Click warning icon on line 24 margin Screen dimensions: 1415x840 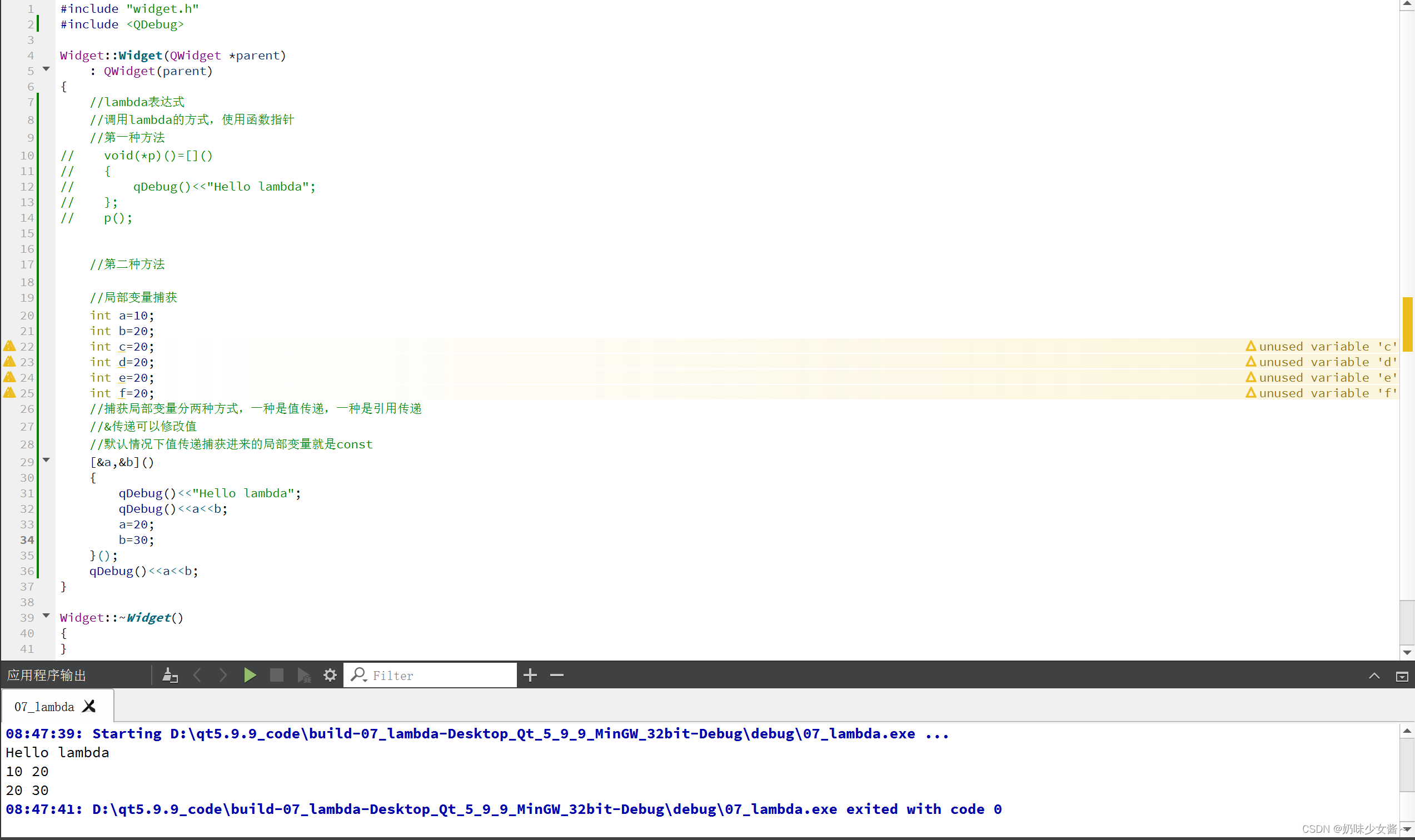9,377
